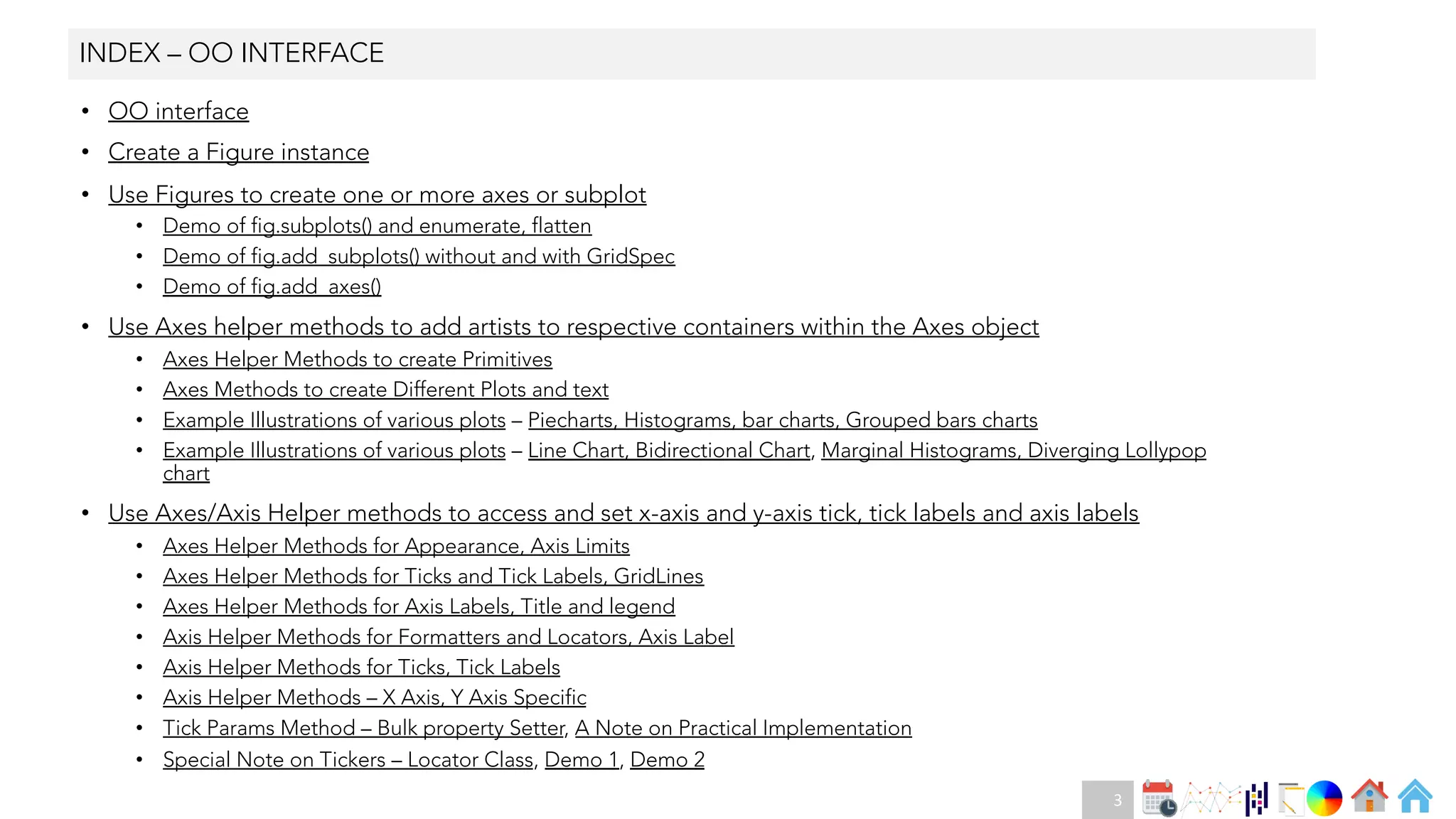Click the slide number 3 box
This screenshot has width=1456, height=819.
pos(1108,800)
